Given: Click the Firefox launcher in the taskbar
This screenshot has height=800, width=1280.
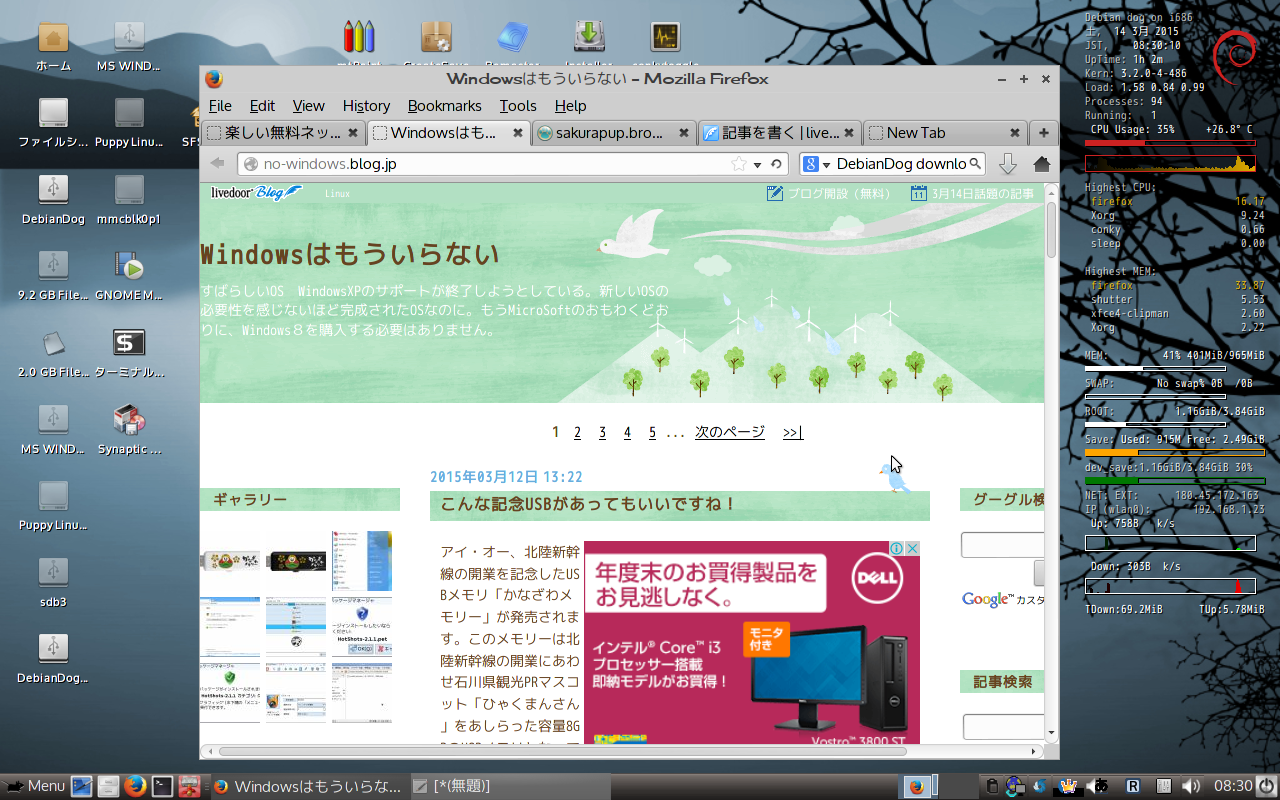Looking at the screenshot, I should tap(135, 786).
